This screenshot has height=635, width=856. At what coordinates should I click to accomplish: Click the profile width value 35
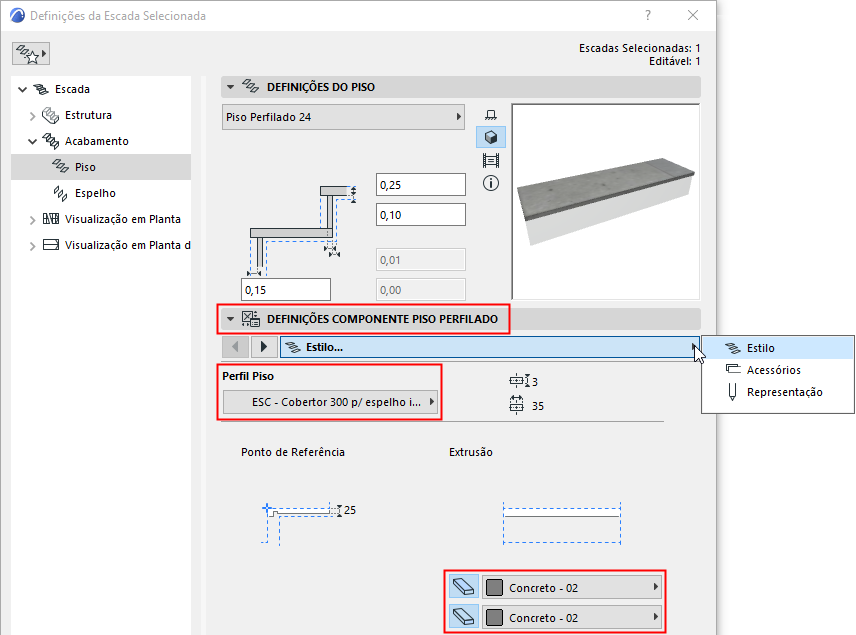(x=538, y=406)
